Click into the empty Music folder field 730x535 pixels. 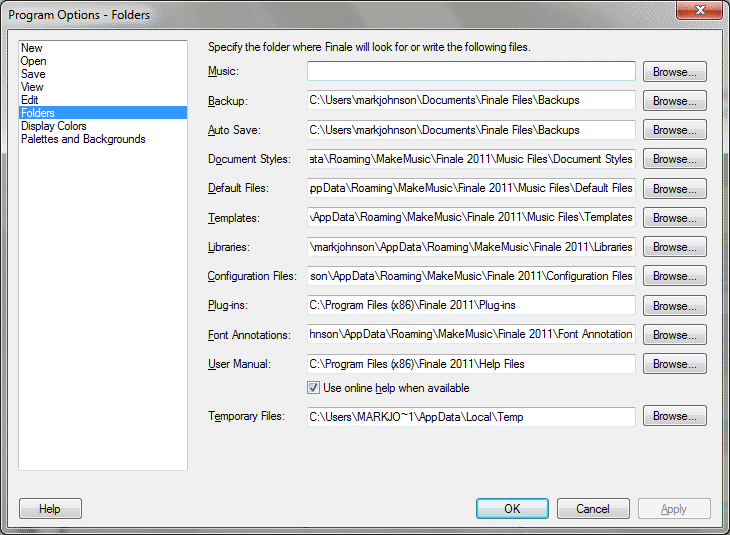tap(471, 71)
